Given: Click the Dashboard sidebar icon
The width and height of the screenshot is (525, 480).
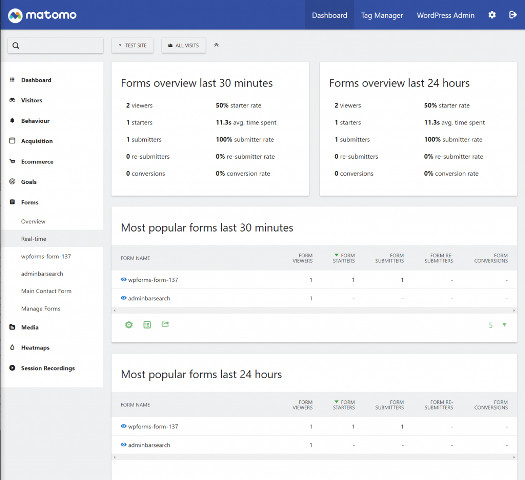Looking at the screenshot, I should [x=12, y=80].
